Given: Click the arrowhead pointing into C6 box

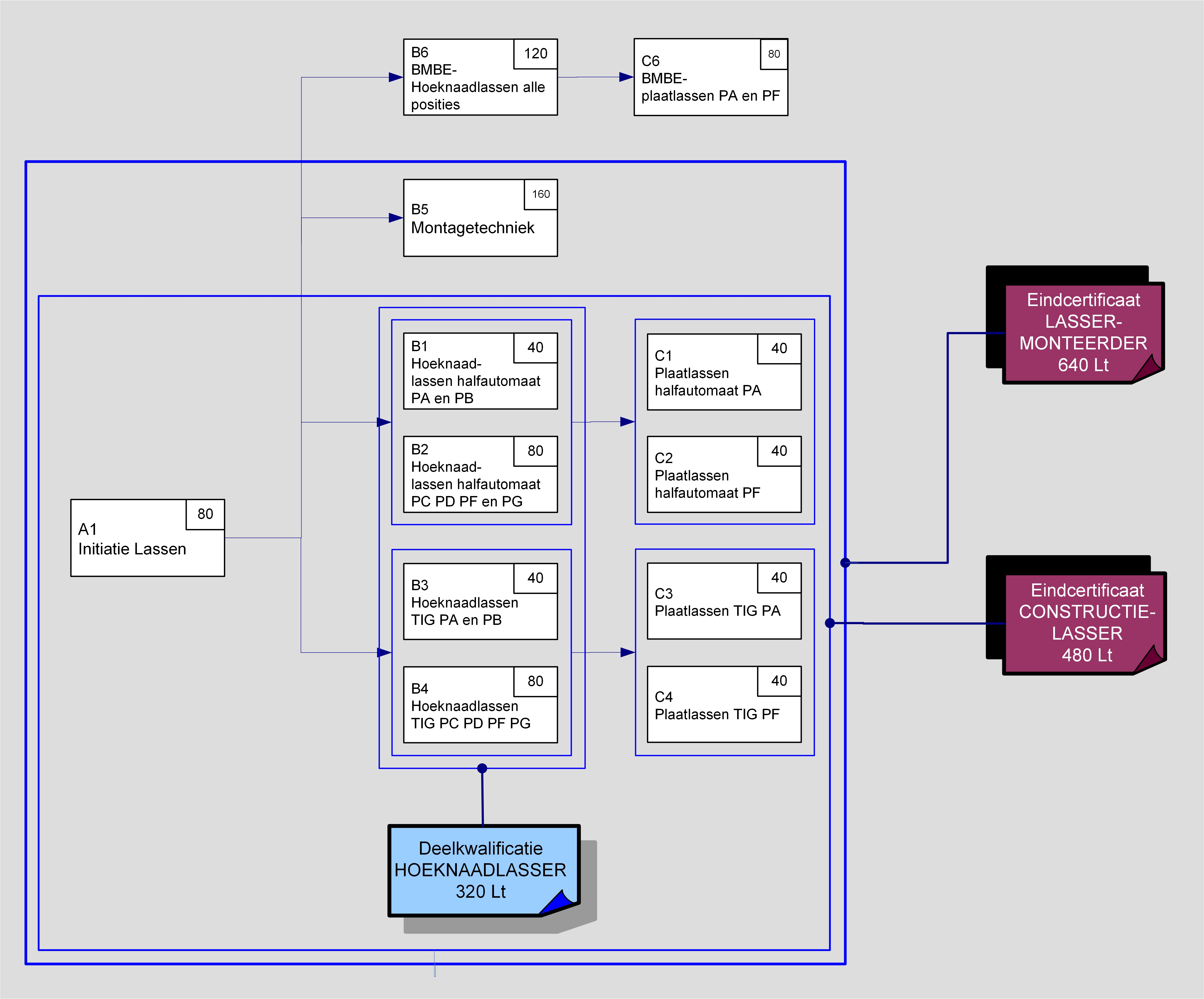Looking at the screenshot, I should click(x=626, y=77).
